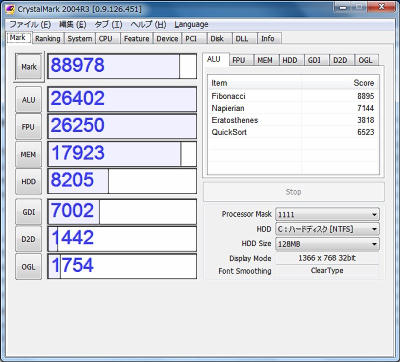Select the Fibonacci score row

pyautogui.click(x=293, y=96)
